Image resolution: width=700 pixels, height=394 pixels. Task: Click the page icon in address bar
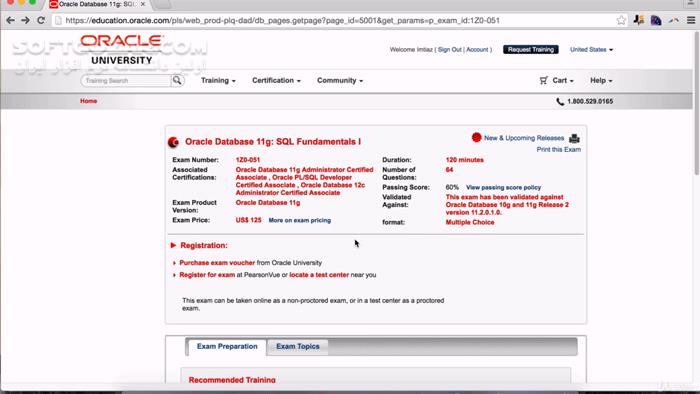58,21
